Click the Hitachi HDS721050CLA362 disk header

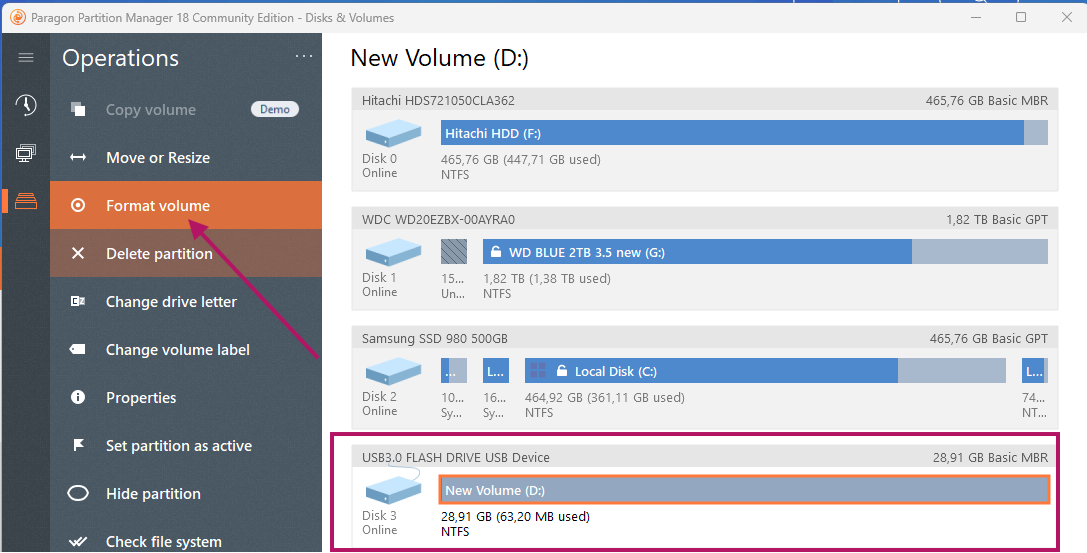click(705, 100)
